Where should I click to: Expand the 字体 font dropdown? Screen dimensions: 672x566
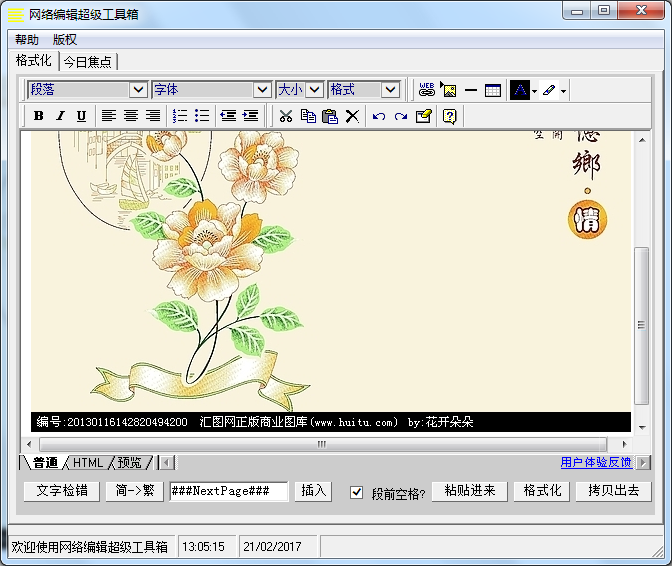[262, 90]
